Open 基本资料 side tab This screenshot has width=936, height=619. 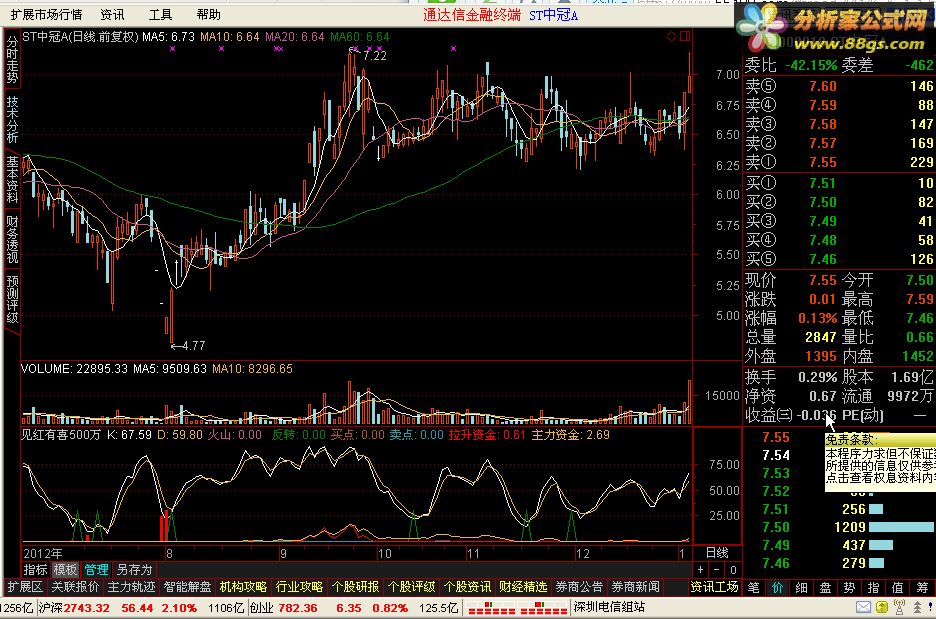click(12, 179)
